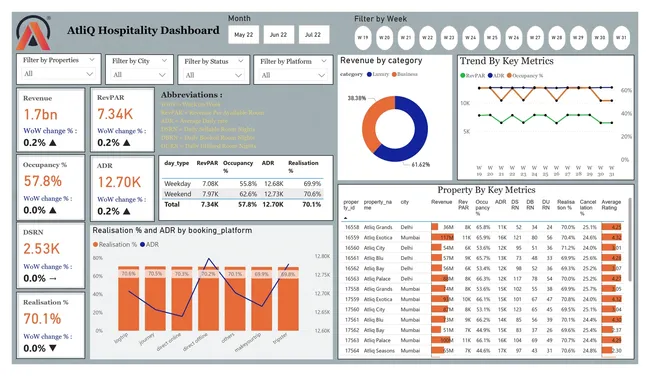This screenshot has width=650, height=376.
Task: Click the Revenue card up triangle
Action: pyautogui.click(x=53, y=143)
